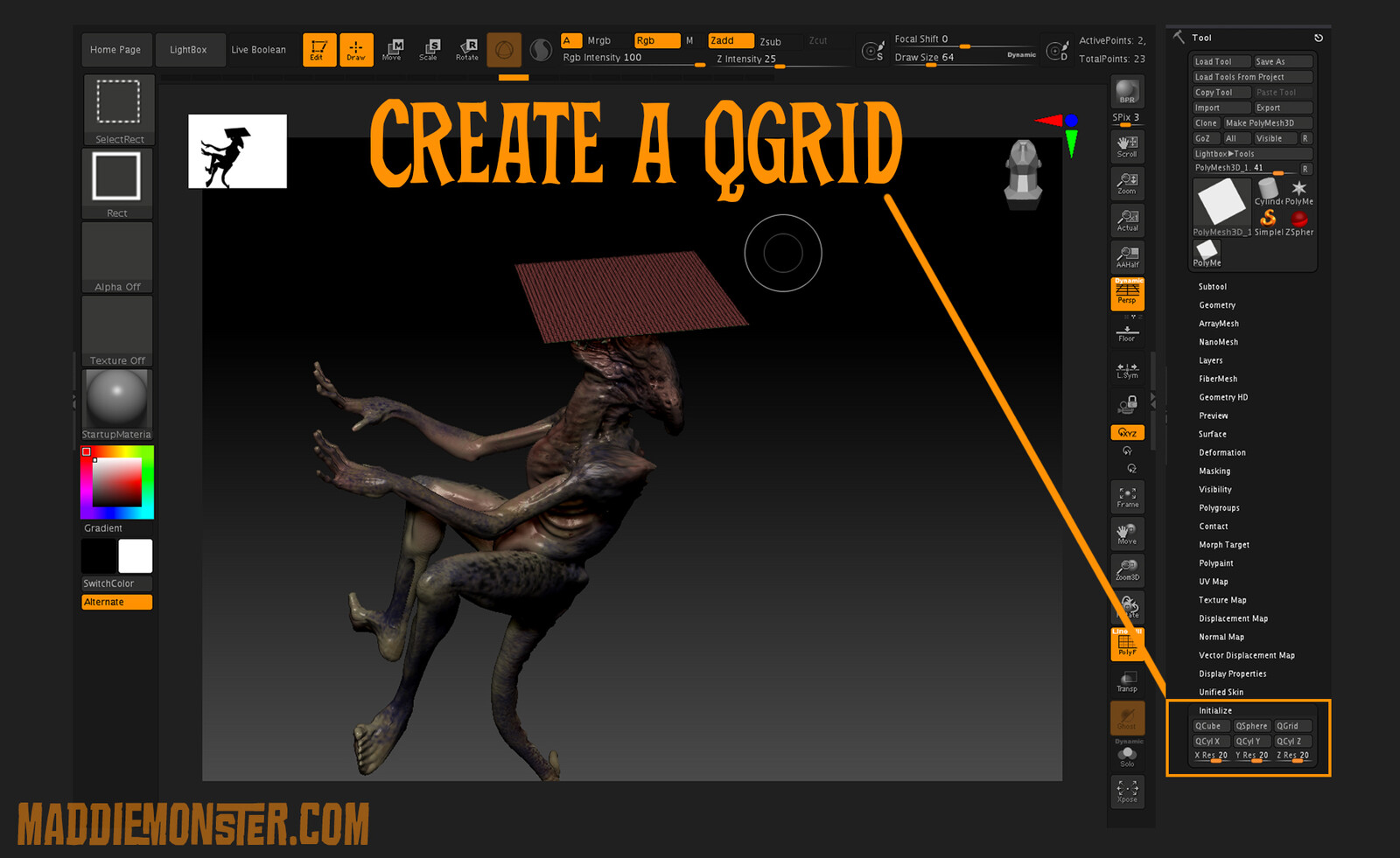
Task: Toggle the Gizmo 3D circle icon
Action: [504, 50]
